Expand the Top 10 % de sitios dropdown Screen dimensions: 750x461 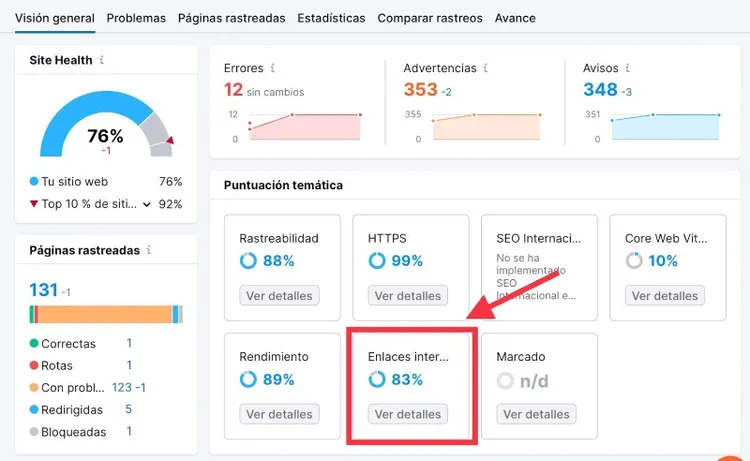[x=147, y=204]
